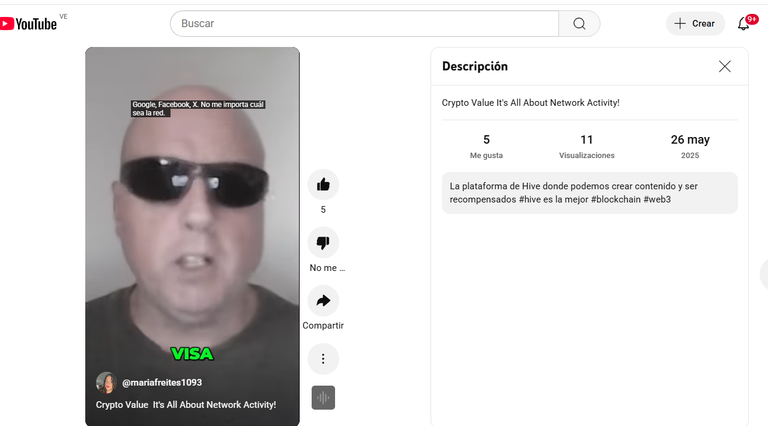Click the 11 Visualizaciones stat
768x426 pixels.
pyautogui.click(x=587, y=146)
